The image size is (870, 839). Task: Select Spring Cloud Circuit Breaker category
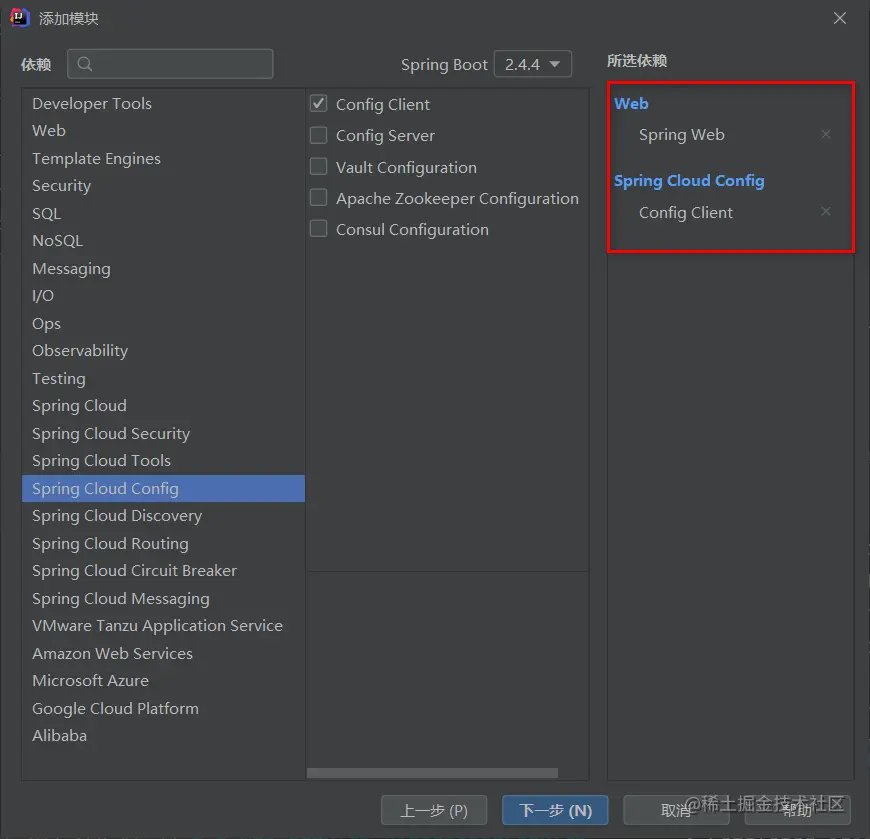[x=163, y=570]
